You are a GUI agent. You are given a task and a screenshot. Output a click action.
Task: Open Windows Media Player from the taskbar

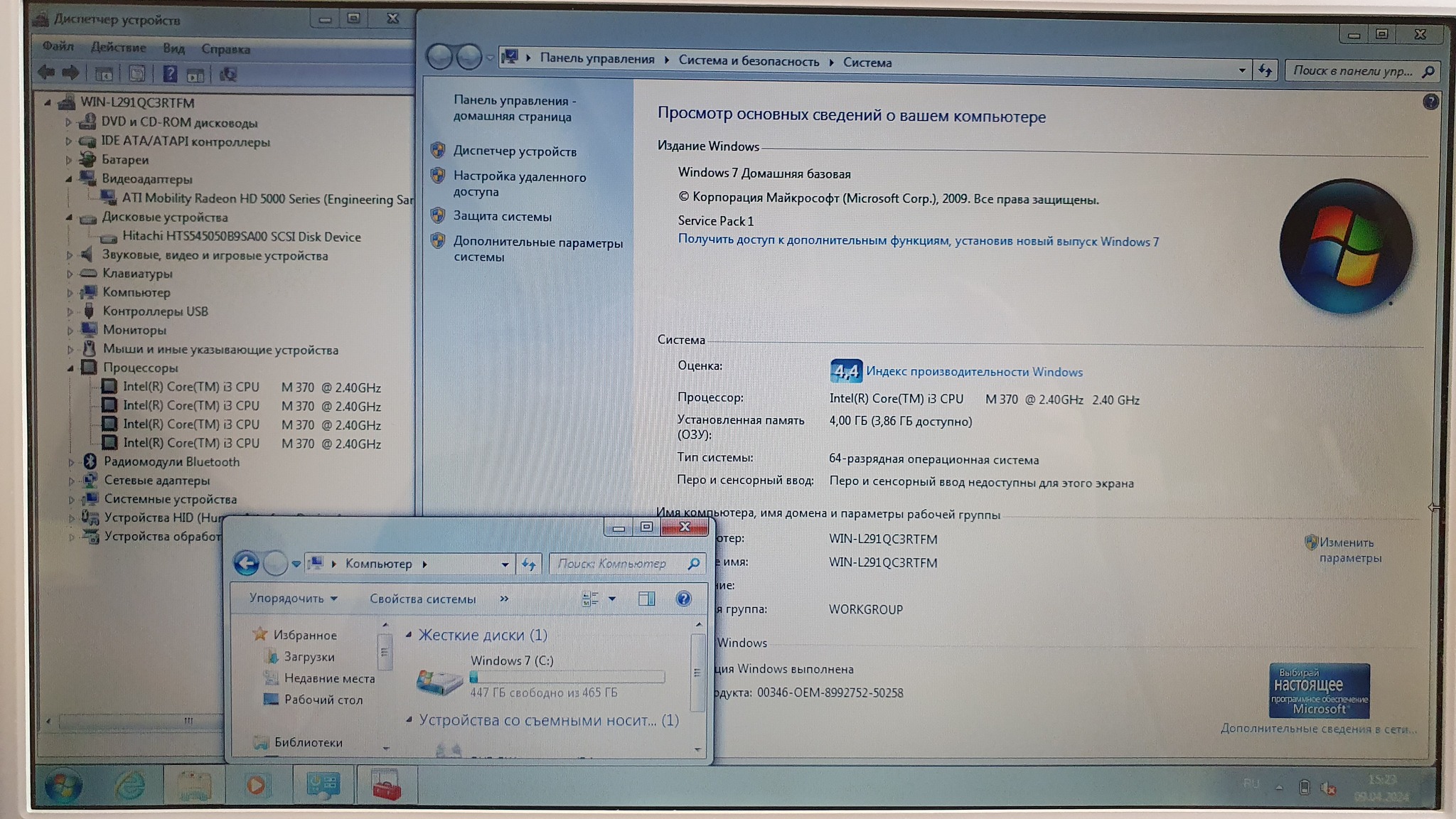257,785
